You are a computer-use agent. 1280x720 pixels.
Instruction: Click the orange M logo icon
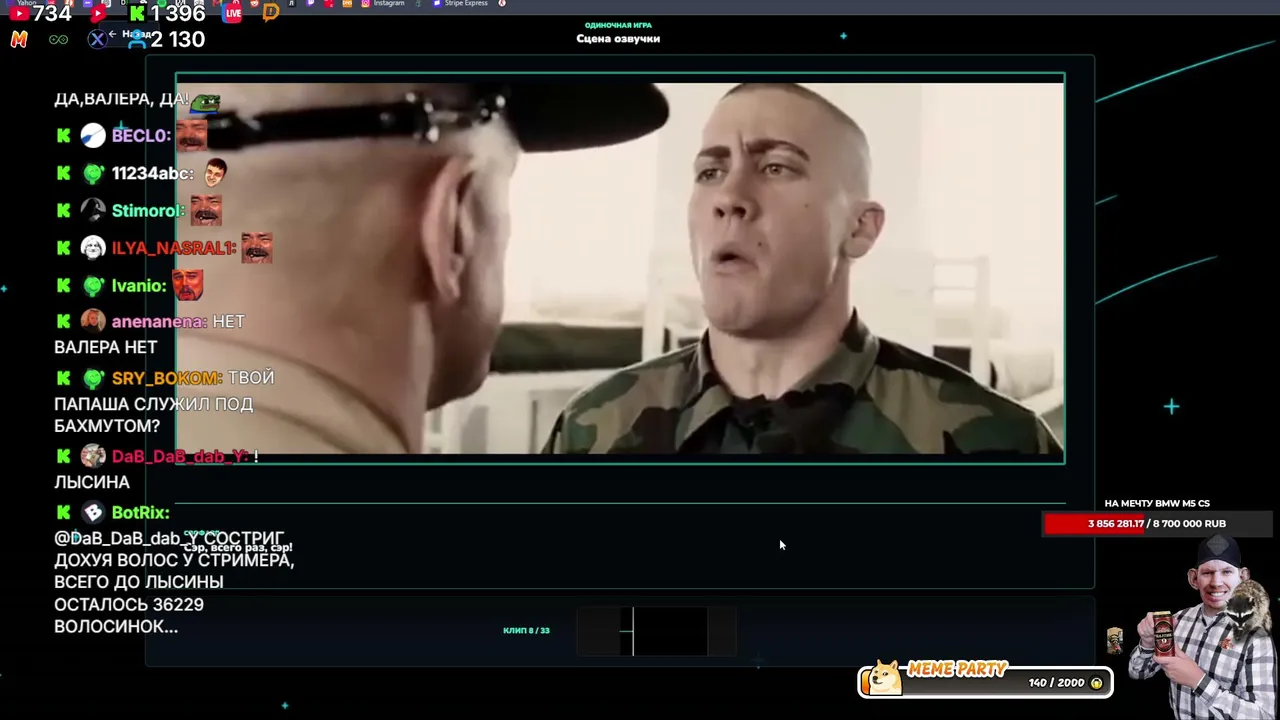19,40
